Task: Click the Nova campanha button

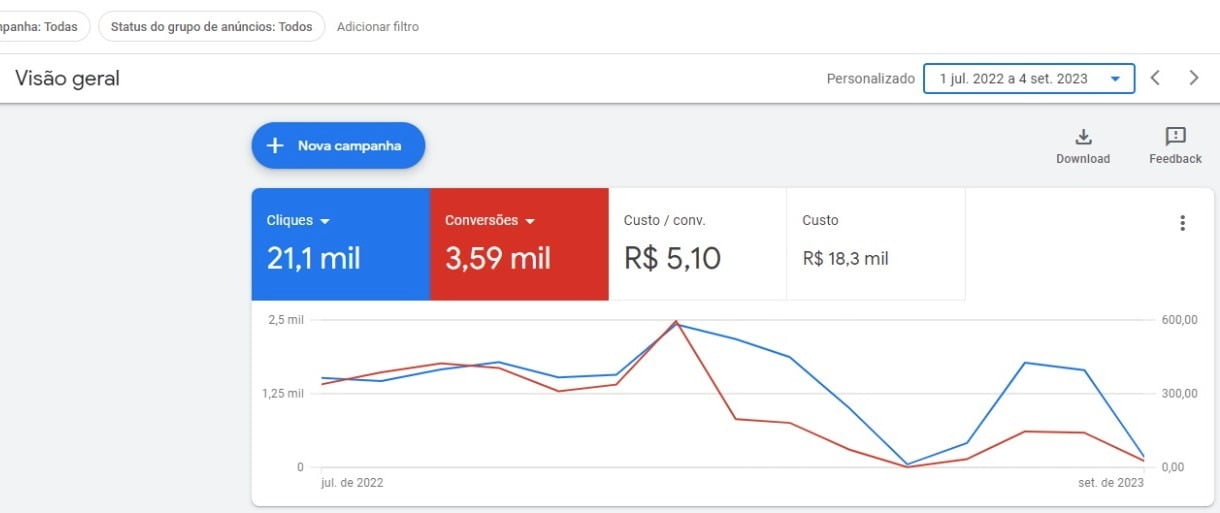Action: (x=338, y=146)
